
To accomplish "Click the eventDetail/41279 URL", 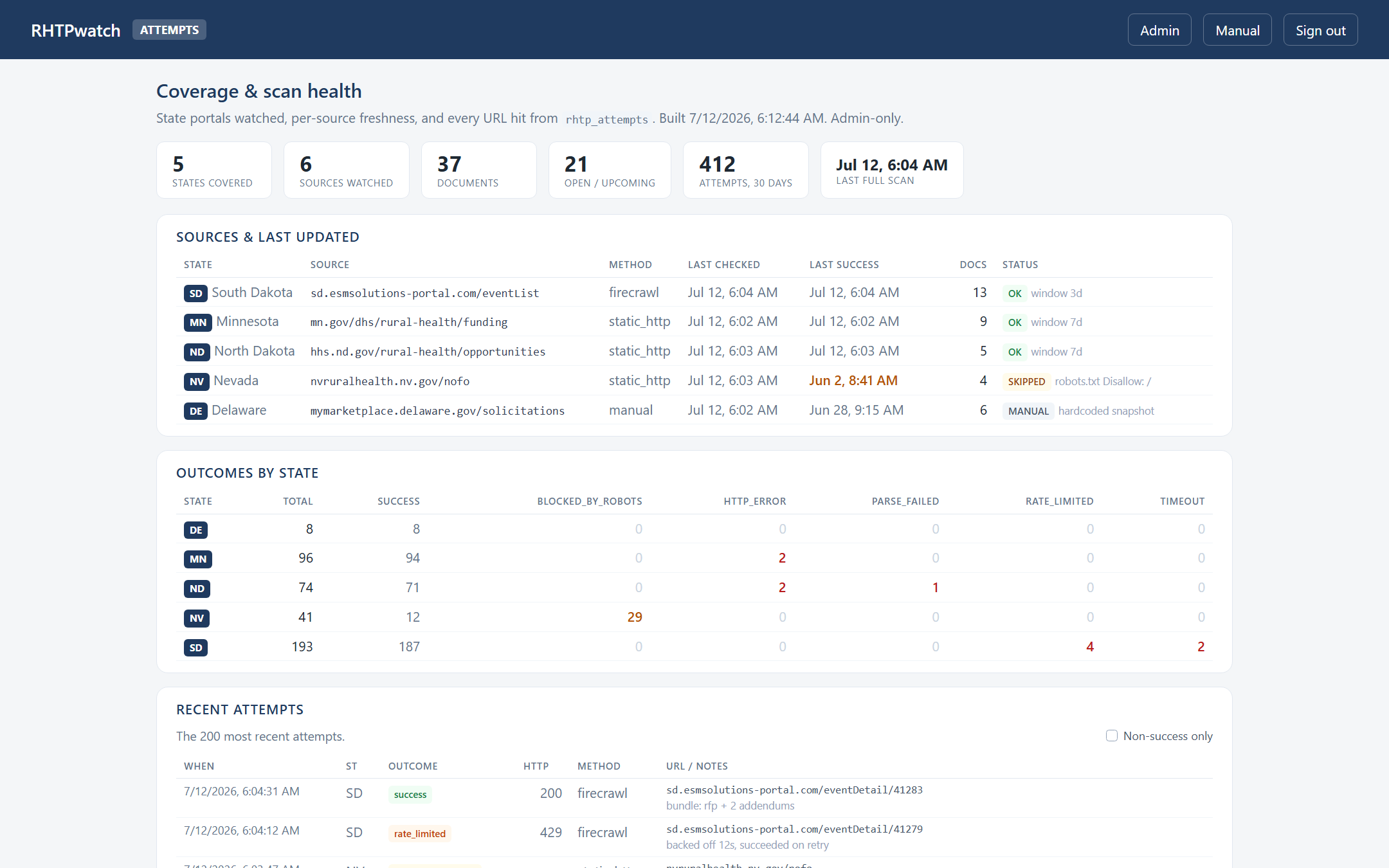I will [x=794, y=829].
